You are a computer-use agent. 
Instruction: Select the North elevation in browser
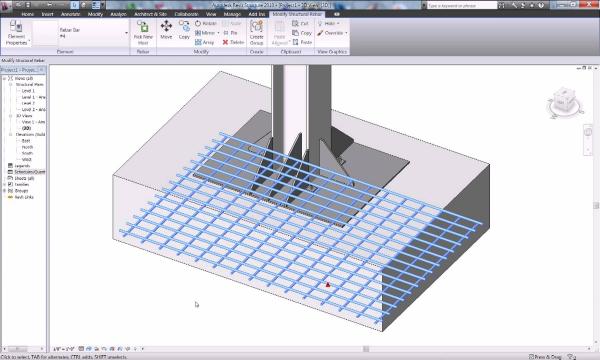(27, 147)
